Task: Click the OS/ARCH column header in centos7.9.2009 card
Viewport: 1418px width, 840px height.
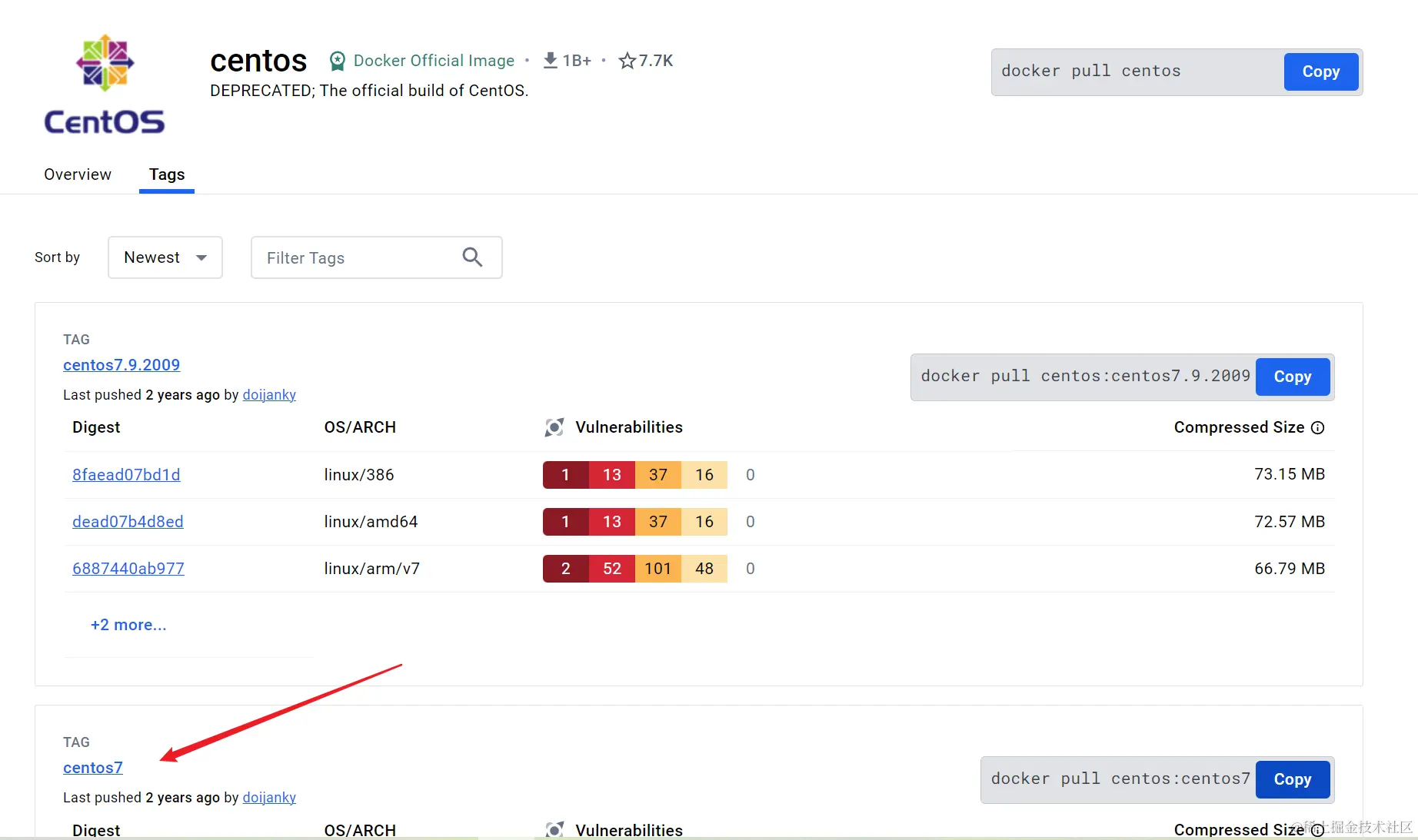Action: click(x=360, y=427)
